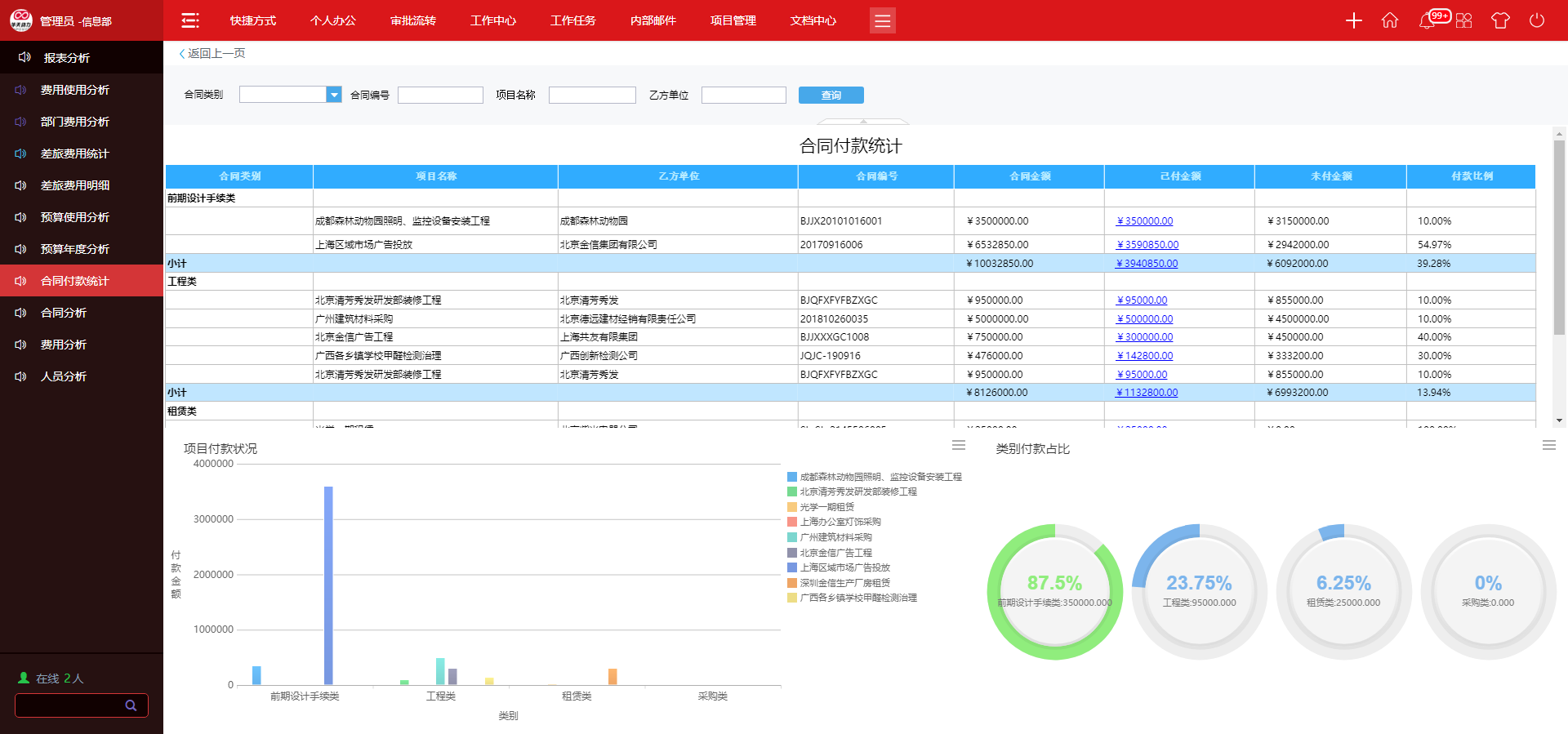
Task: Open the 项目管理 top menu
Action: click(x=733, y=20)
